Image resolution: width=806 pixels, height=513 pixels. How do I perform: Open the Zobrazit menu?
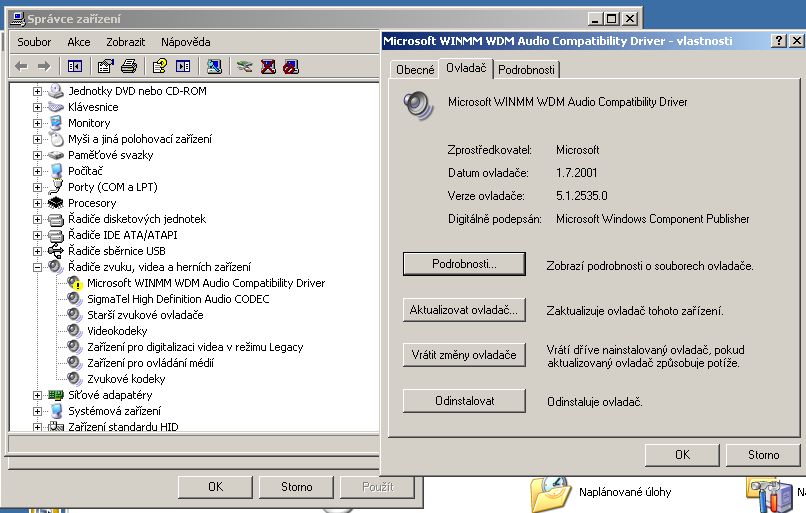[x=125, y=42]
